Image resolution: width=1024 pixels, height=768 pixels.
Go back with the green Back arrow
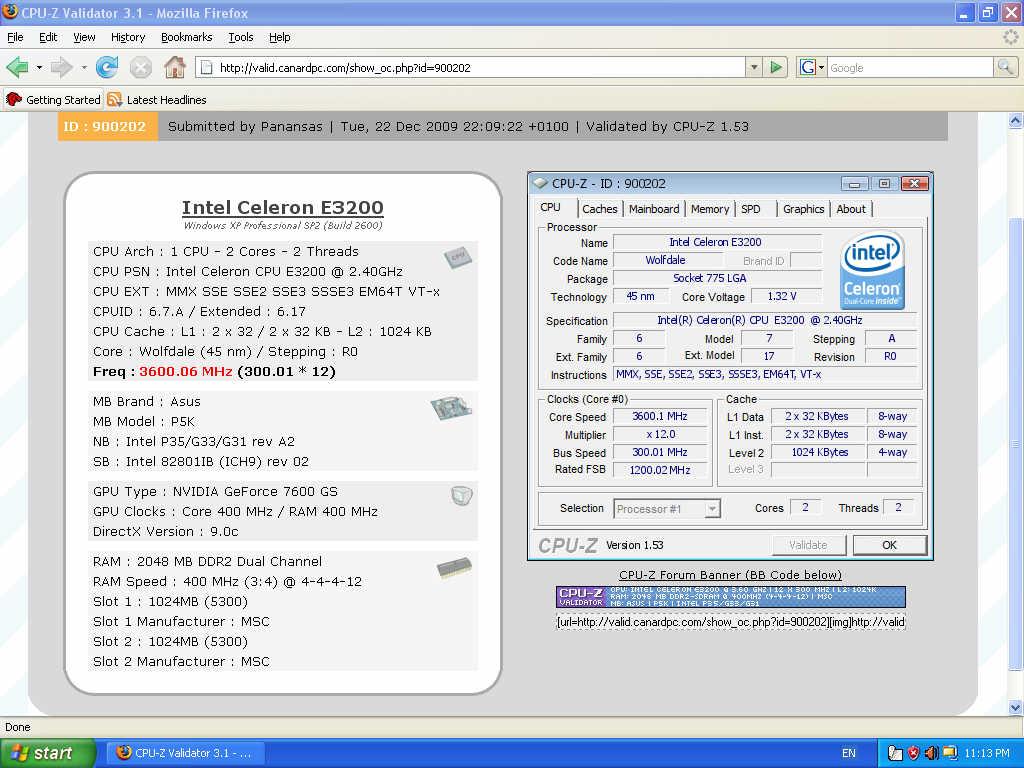(17, 67)
